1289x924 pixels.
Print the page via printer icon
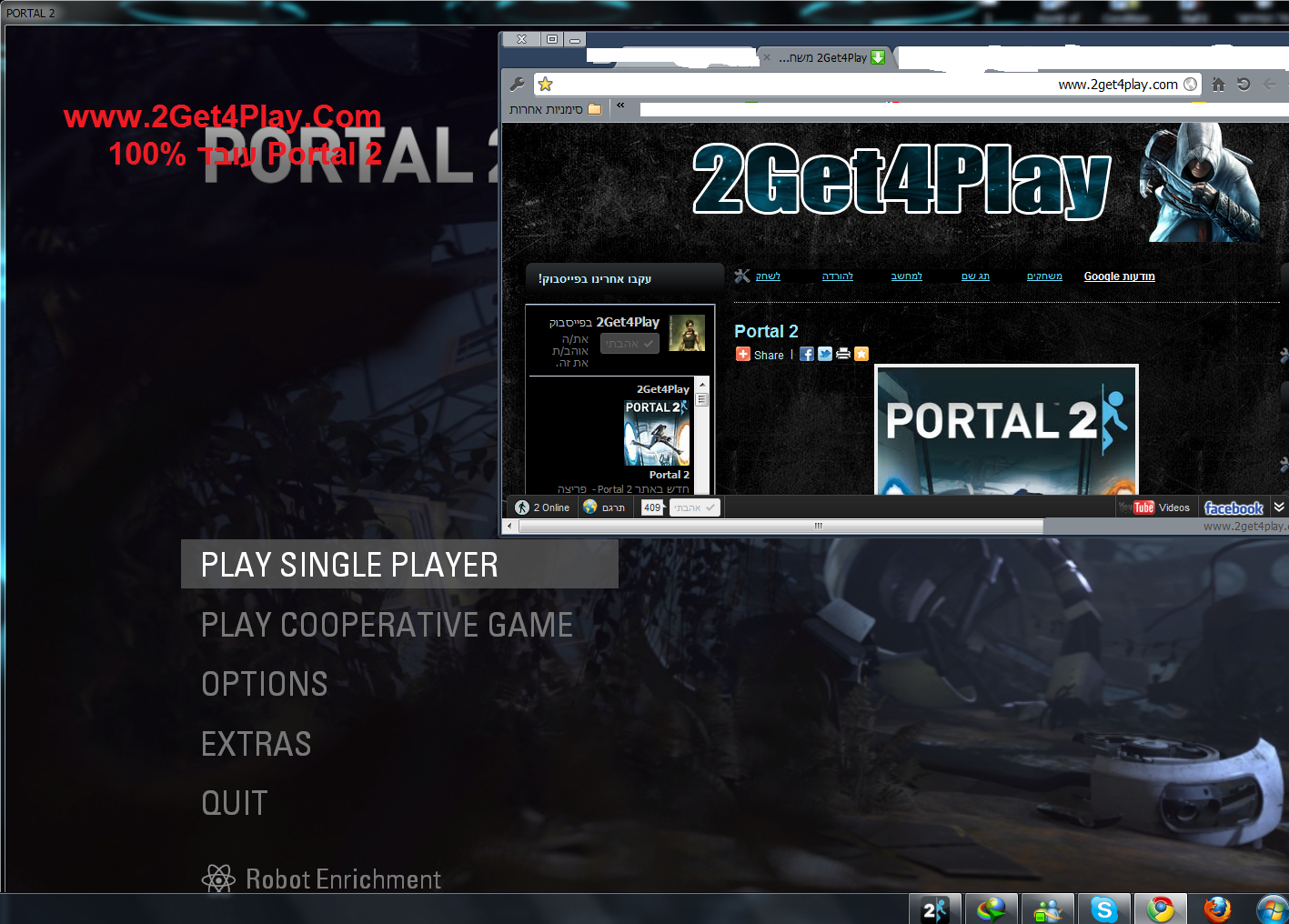tap(843, 354)
